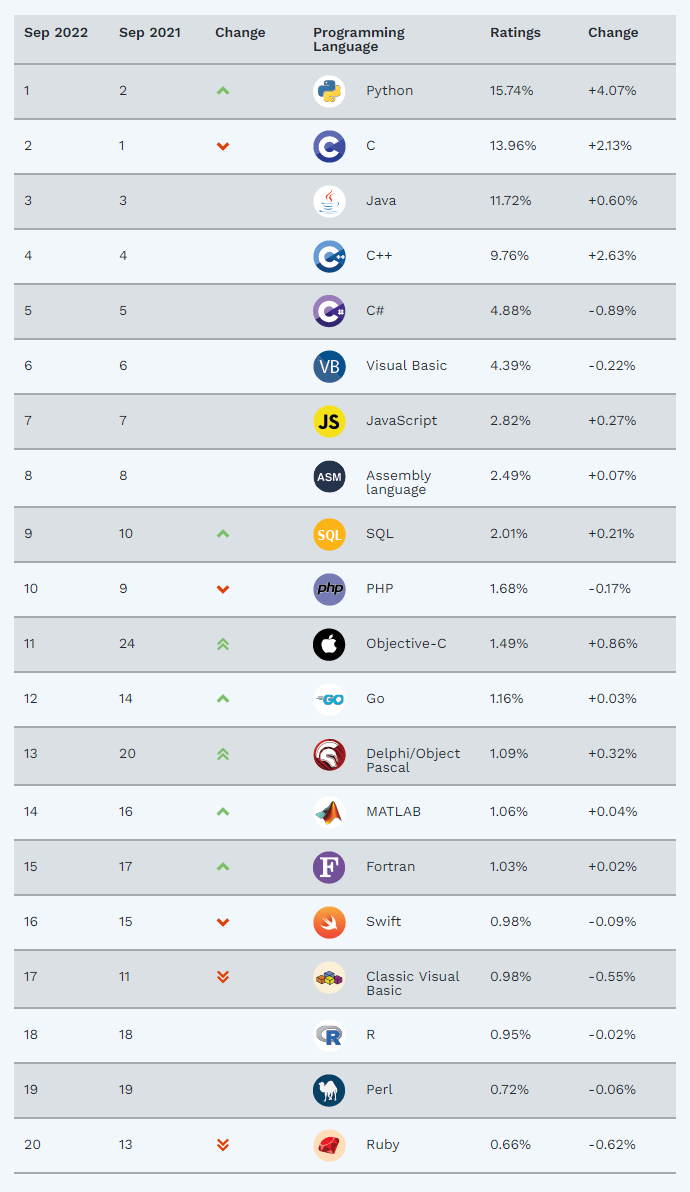Click the Delphi/Object Pascal language name

pyautogui.click(x=413, y=760)
